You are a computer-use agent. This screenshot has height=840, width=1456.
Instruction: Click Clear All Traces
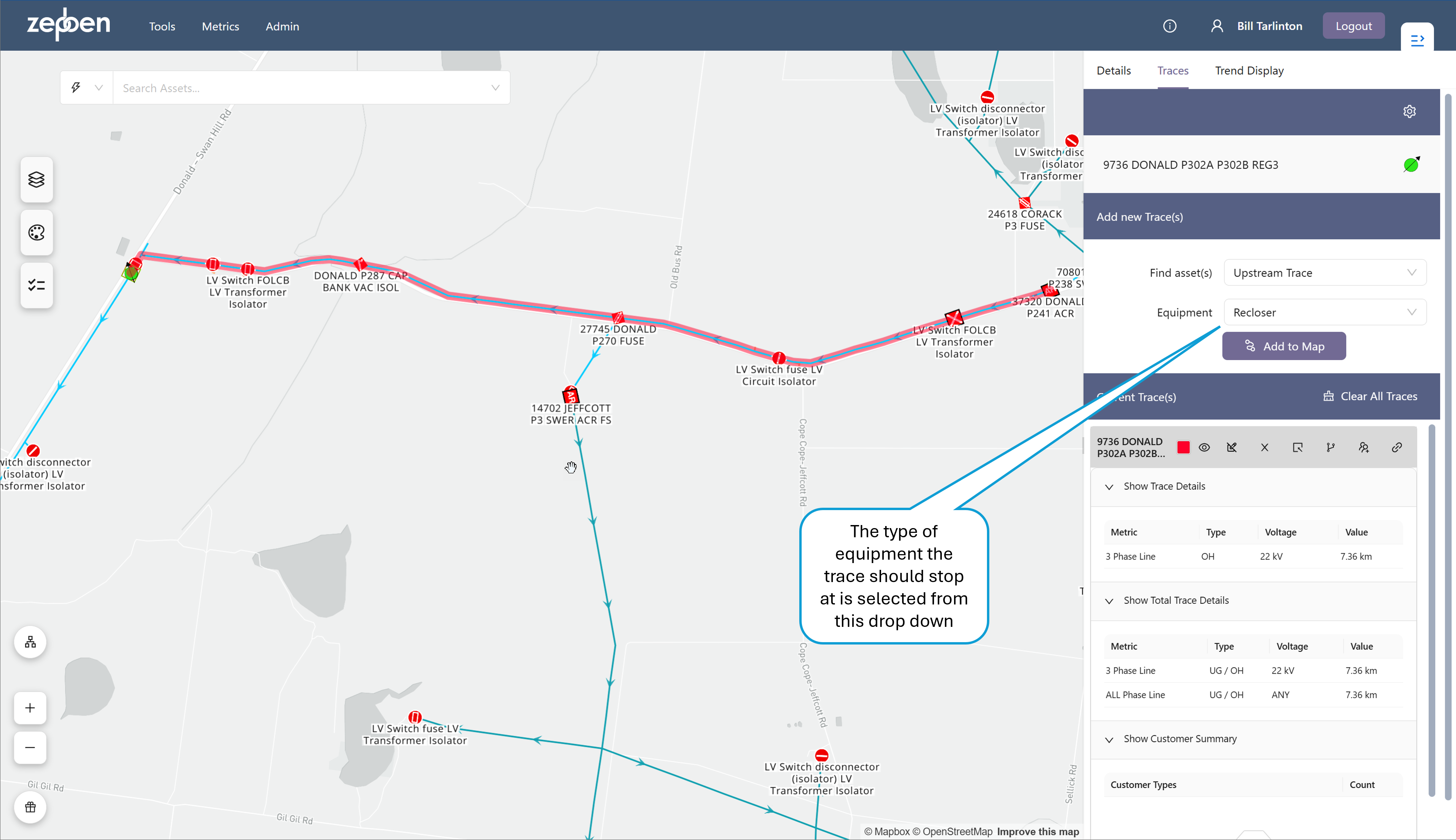[x=1369, y=396]
